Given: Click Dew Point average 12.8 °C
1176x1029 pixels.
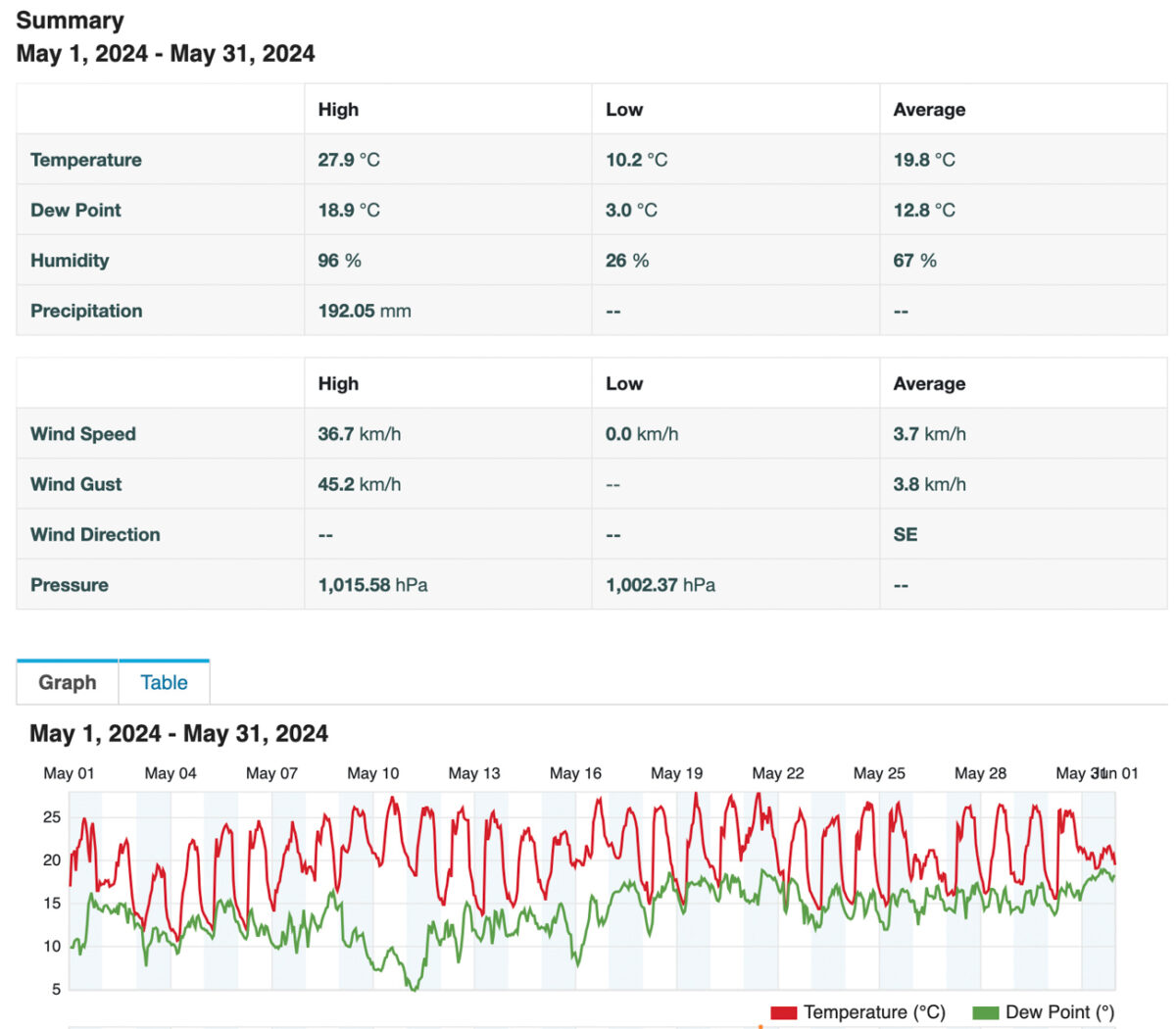Looking at the screenshot, I should pos(924,210).
